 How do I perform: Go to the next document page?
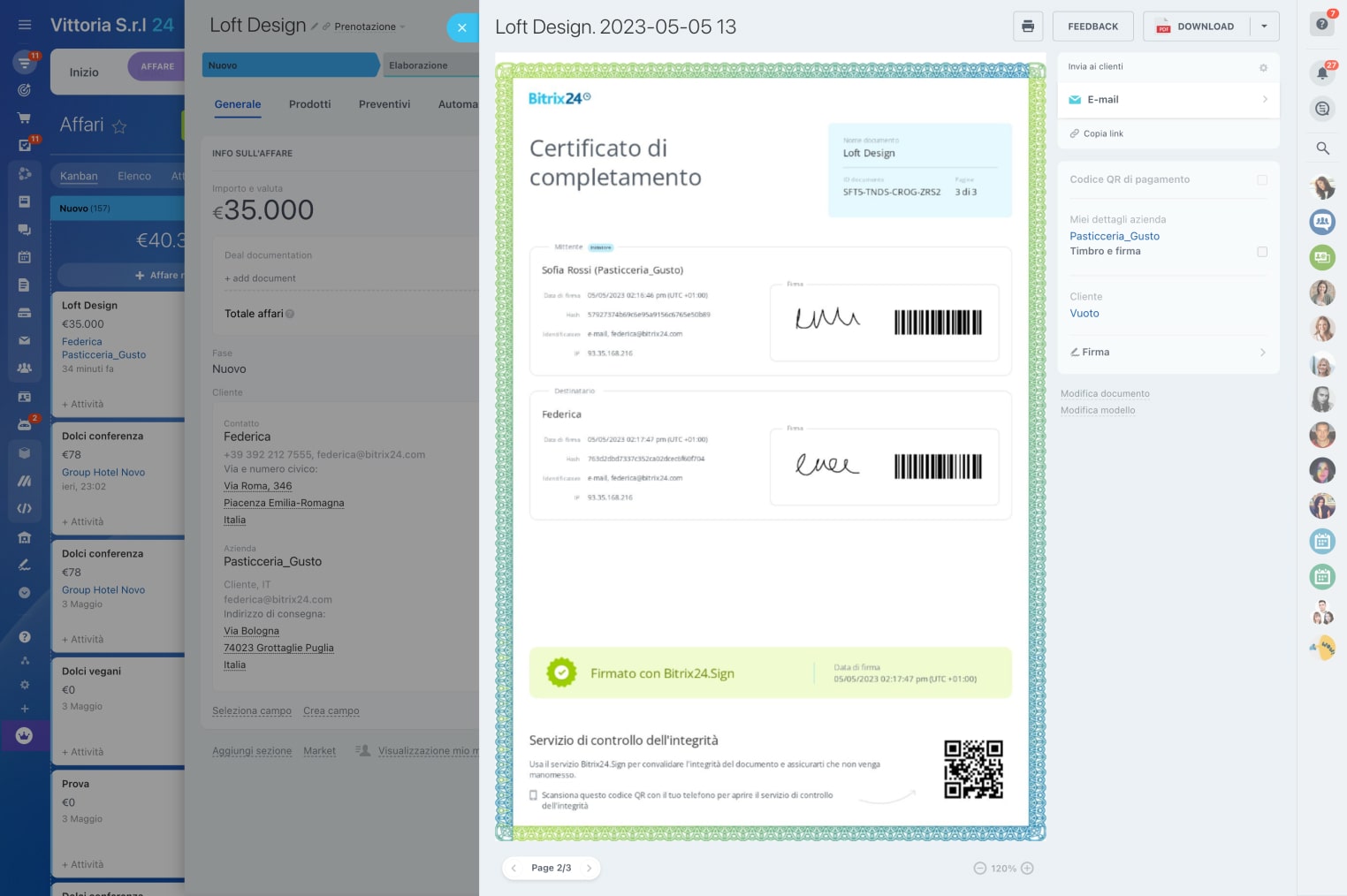pos(589,869)
